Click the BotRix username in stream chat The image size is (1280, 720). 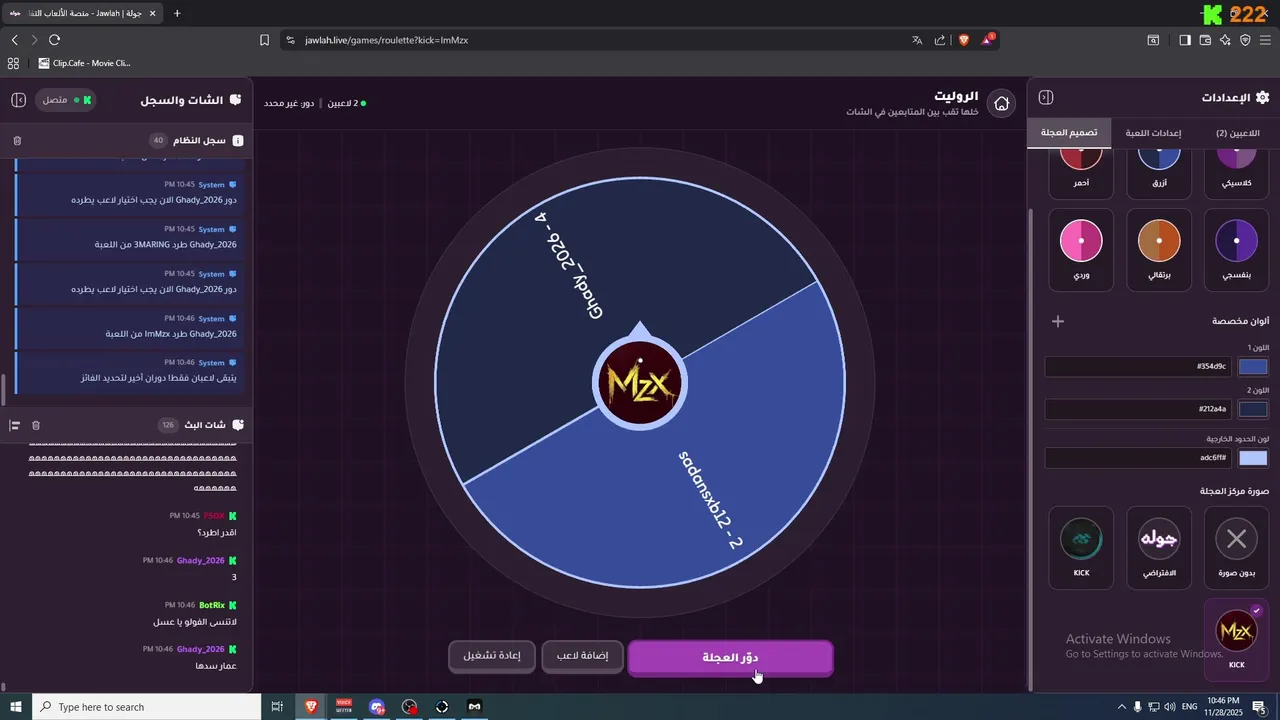click(x=212, y=605)
